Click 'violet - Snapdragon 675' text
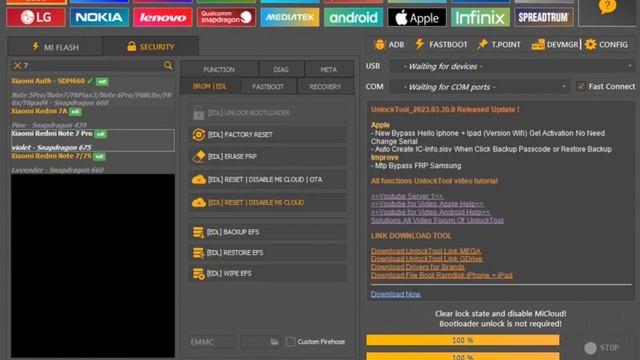This screenshot has height=360, width=640. coord(51,147)
